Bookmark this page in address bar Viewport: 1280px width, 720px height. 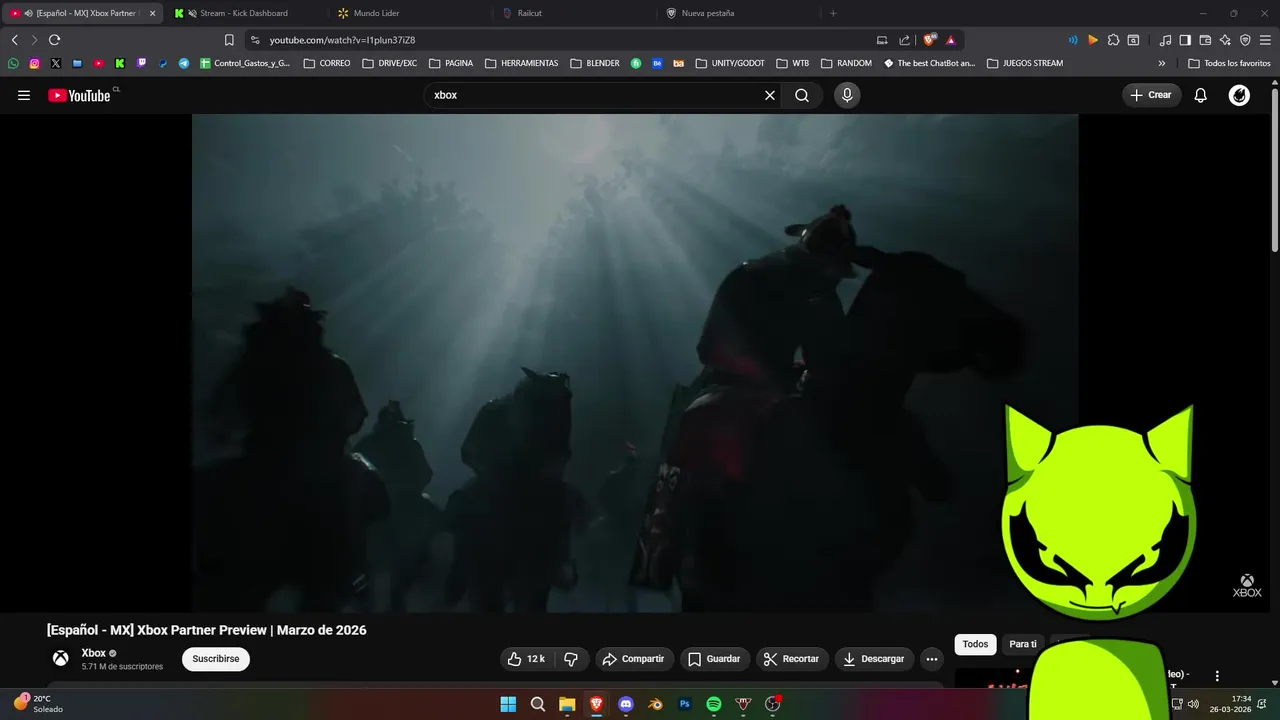coord(229,40)
